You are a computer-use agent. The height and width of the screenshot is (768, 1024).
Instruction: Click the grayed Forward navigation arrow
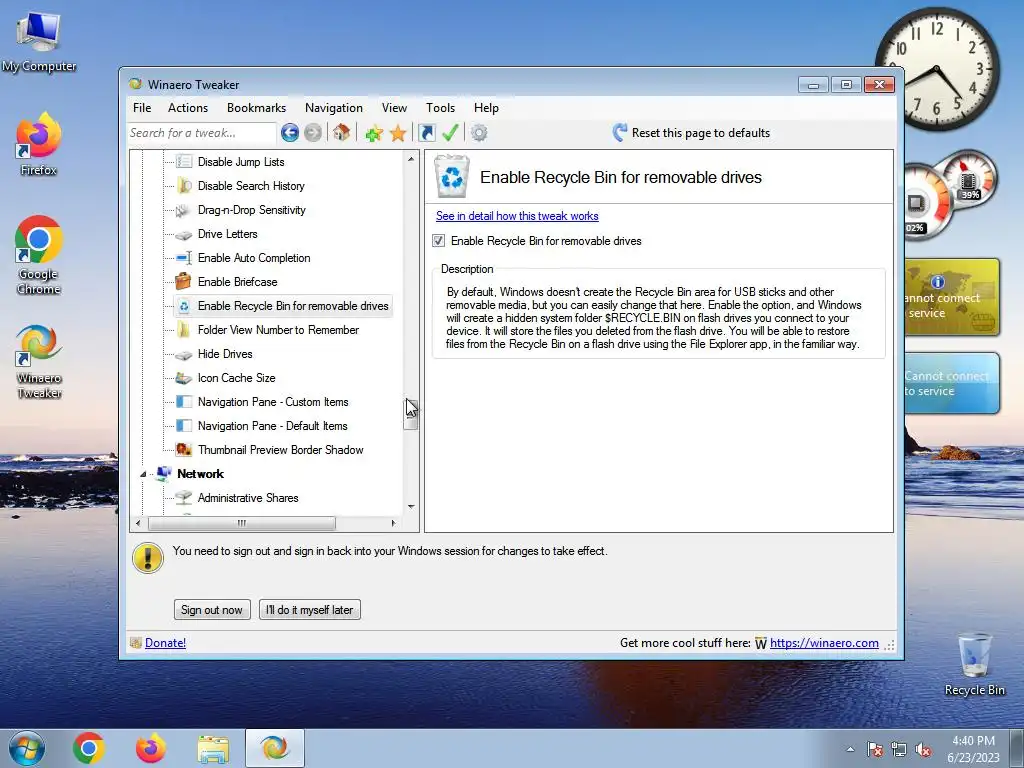click(313, 133)
